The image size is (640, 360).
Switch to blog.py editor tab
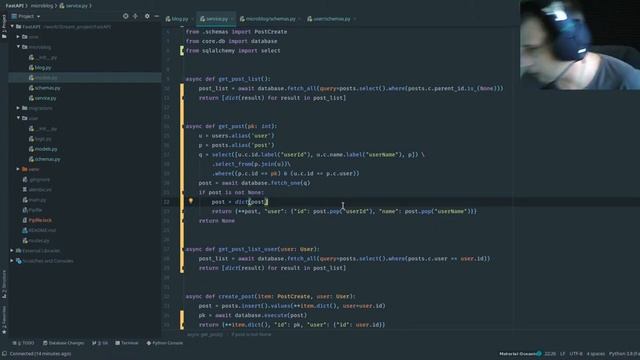click(177, 19)
